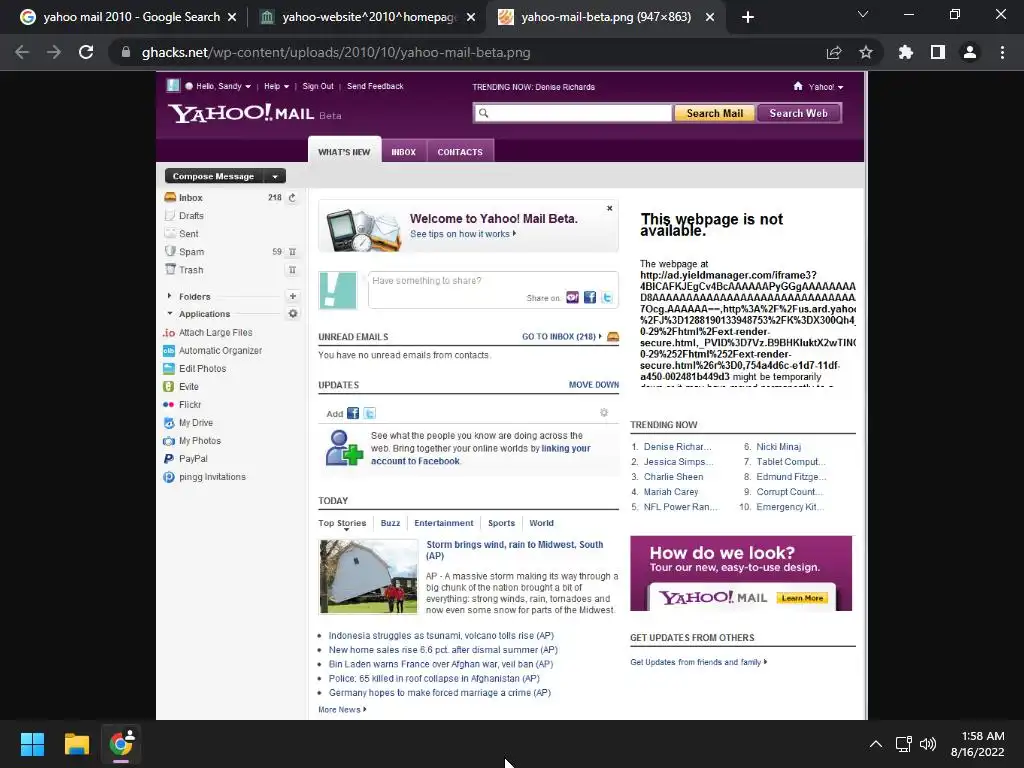Select World news tab
This screenshot has width=1024, height=768.
[x=541, y=523]
